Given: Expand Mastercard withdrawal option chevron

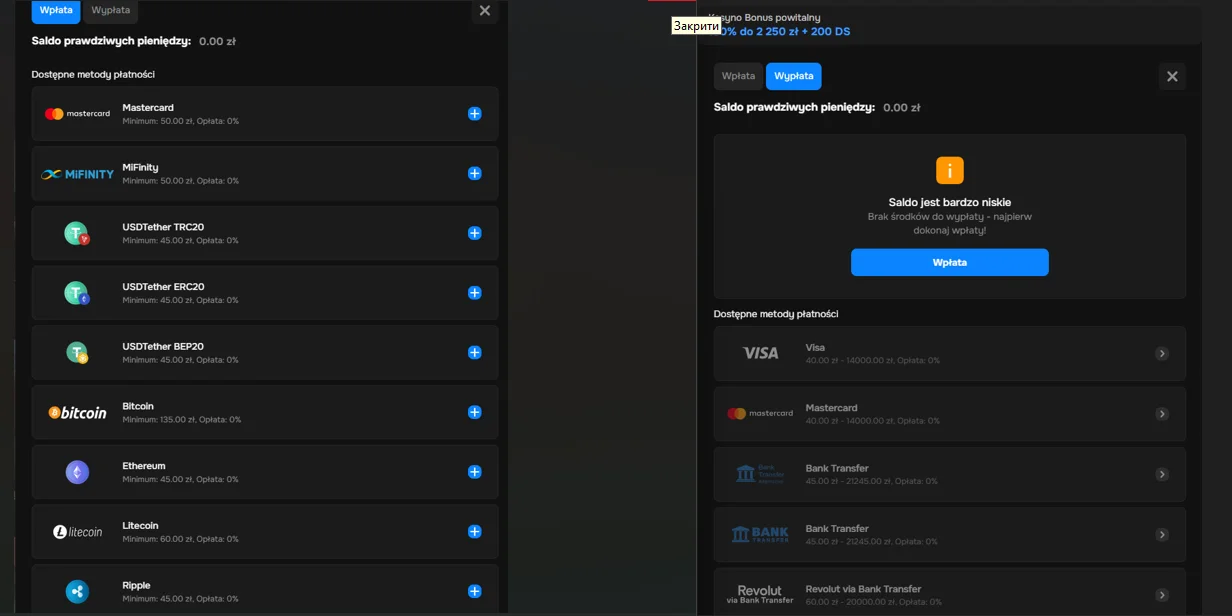Looking at the screenshot, I should (1161, 414).
